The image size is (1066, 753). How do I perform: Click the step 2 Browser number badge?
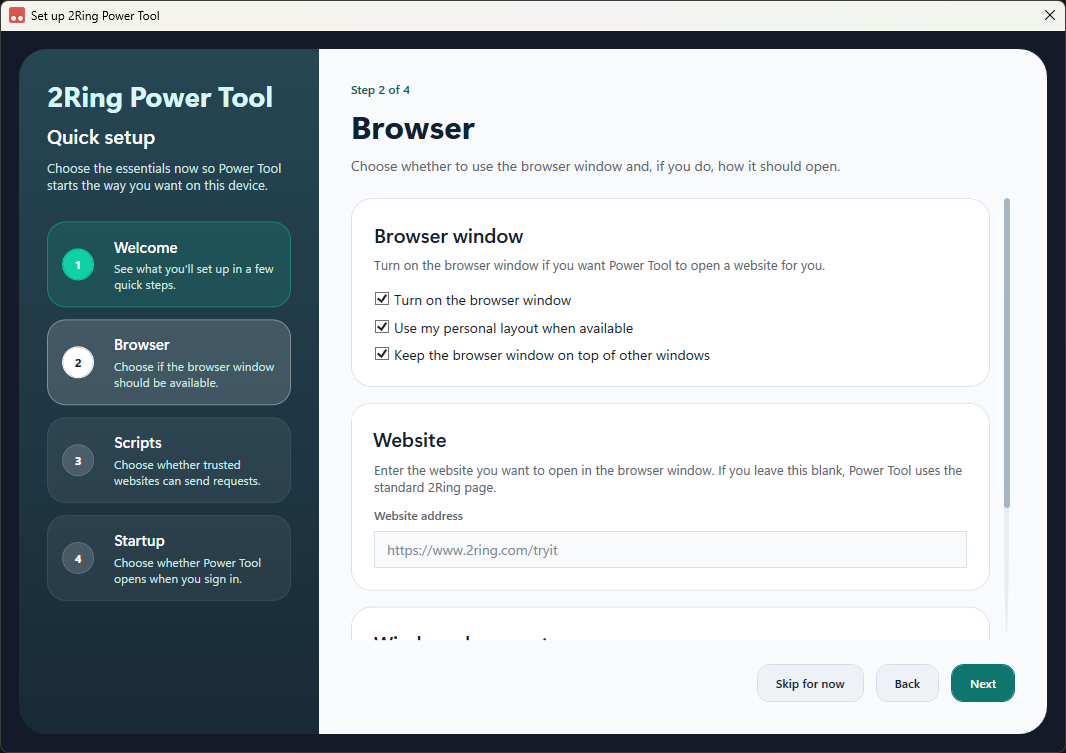point(78,363)
